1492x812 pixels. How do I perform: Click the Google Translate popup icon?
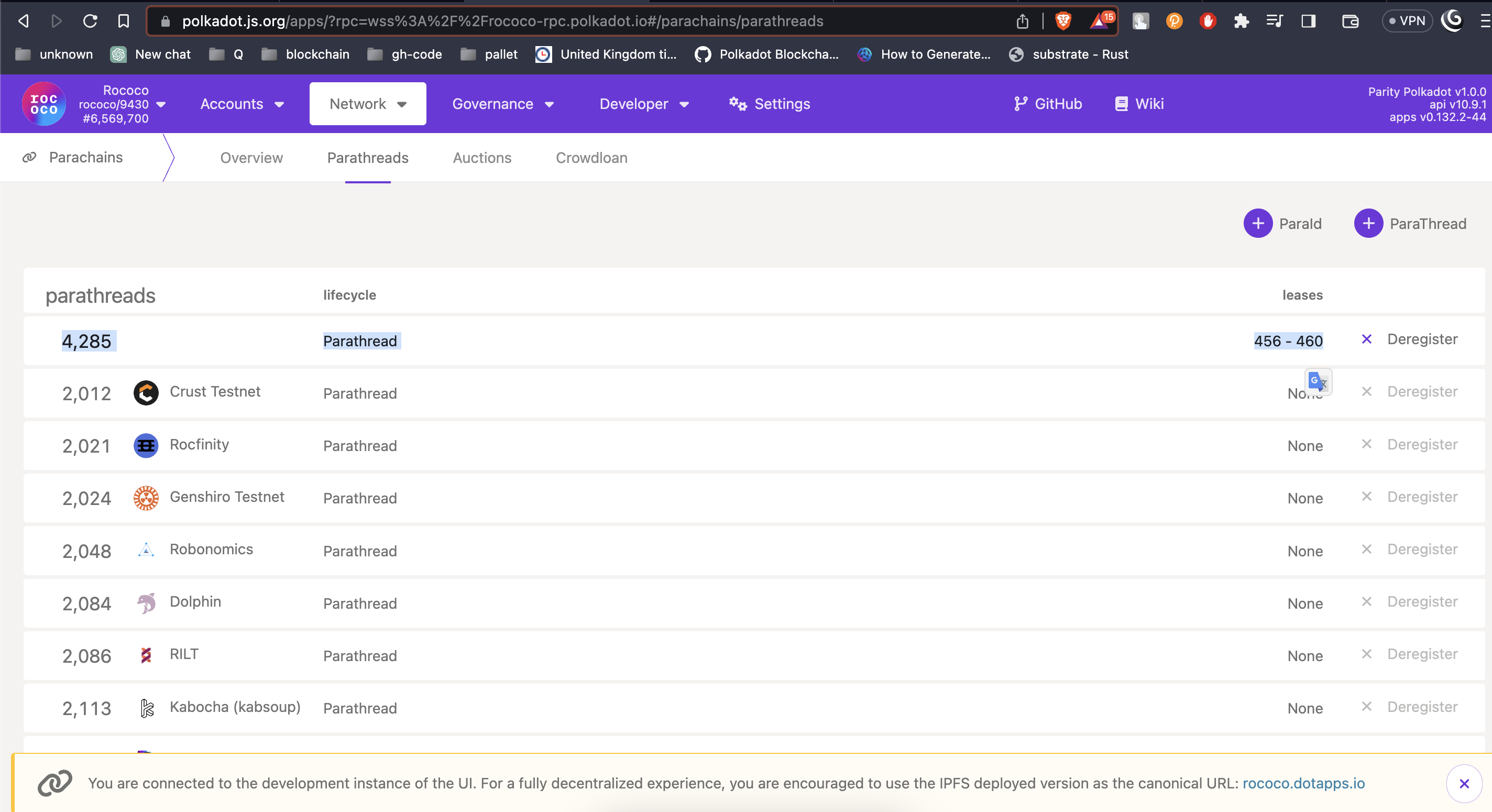(x=1318, y=382)
